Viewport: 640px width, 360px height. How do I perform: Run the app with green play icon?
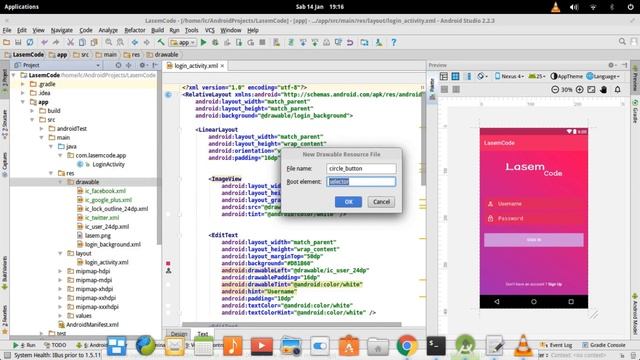[203, 42]
